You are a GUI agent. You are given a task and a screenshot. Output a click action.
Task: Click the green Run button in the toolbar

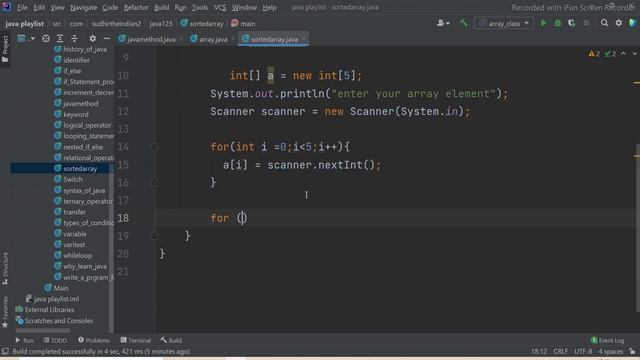coord(543,23)
